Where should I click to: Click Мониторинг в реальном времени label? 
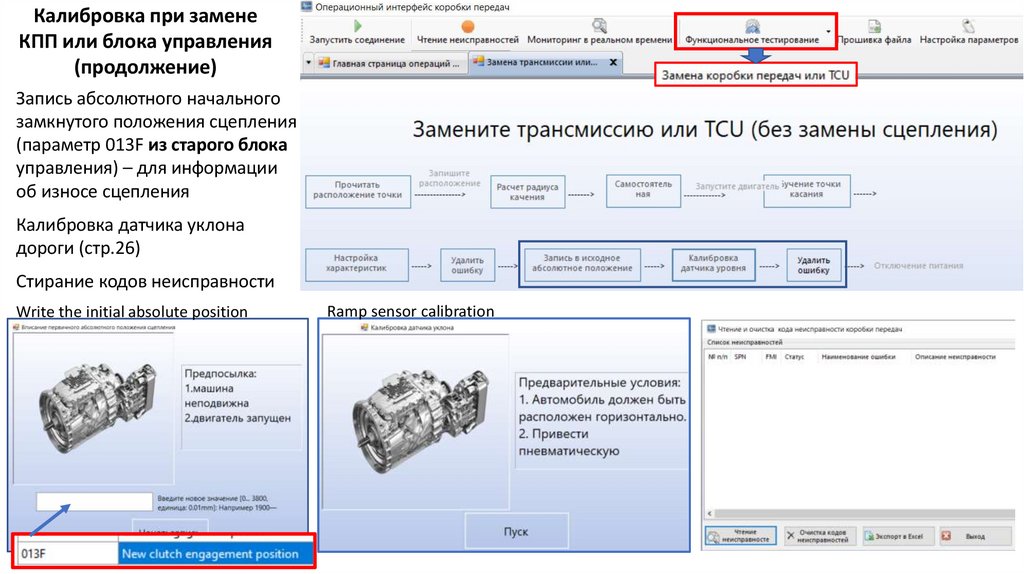600,40
